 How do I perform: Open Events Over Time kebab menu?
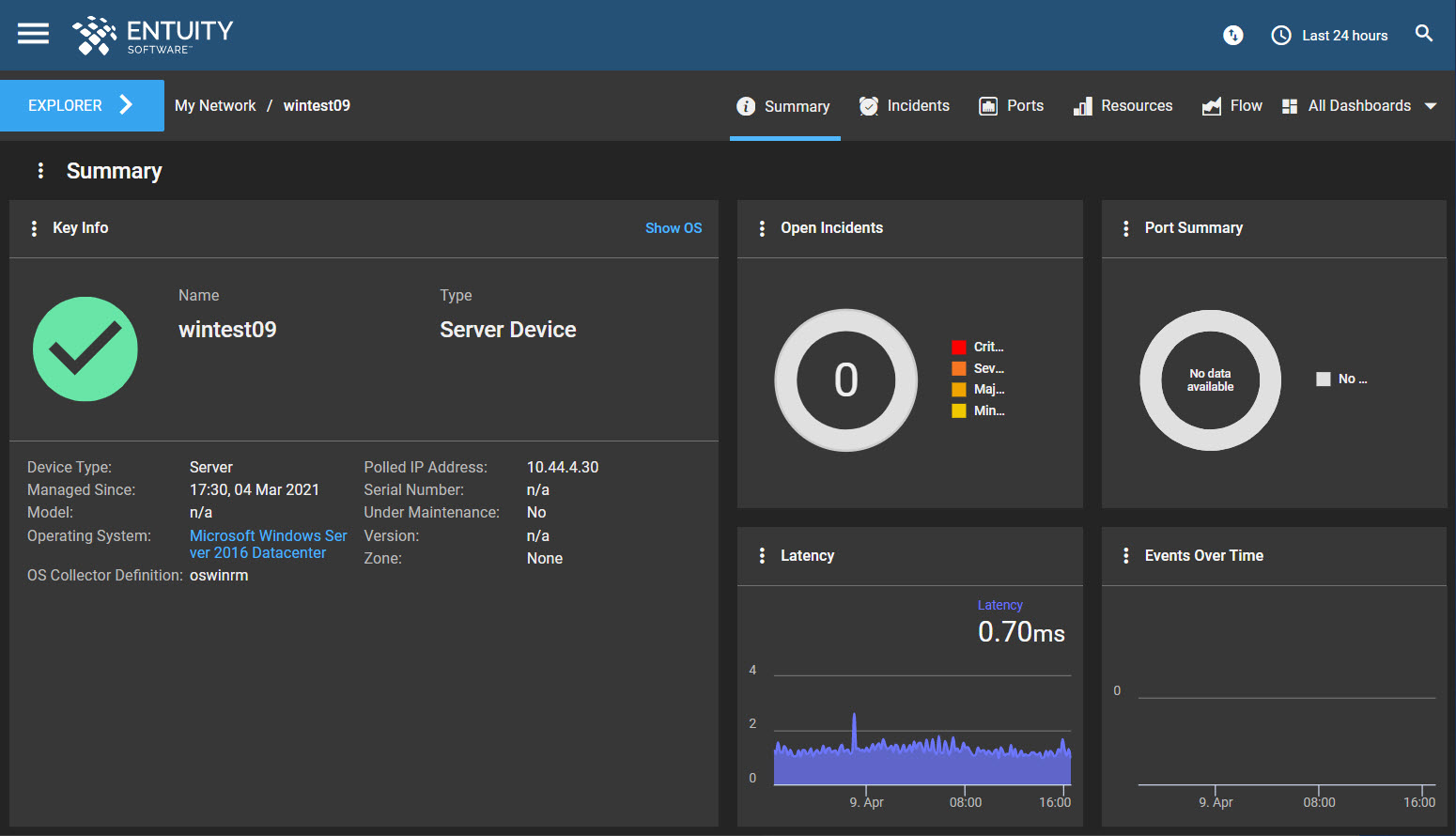pos(1126,556)
